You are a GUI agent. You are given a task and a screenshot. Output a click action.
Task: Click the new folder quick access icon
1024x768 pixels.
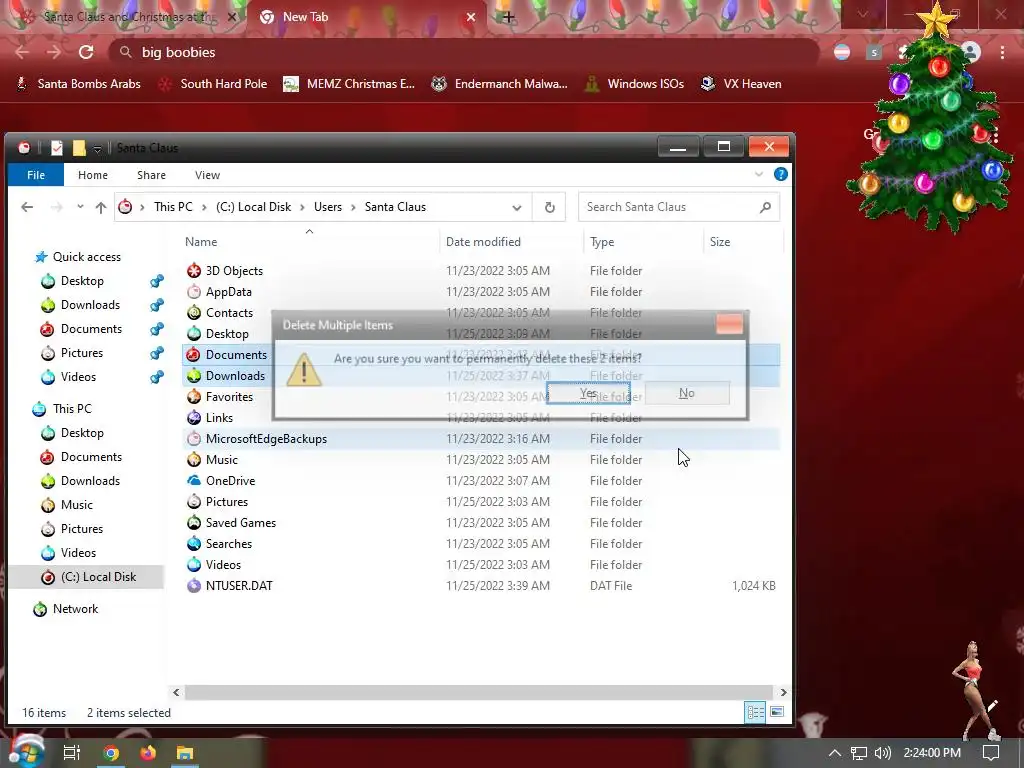[x=79, y=148]
